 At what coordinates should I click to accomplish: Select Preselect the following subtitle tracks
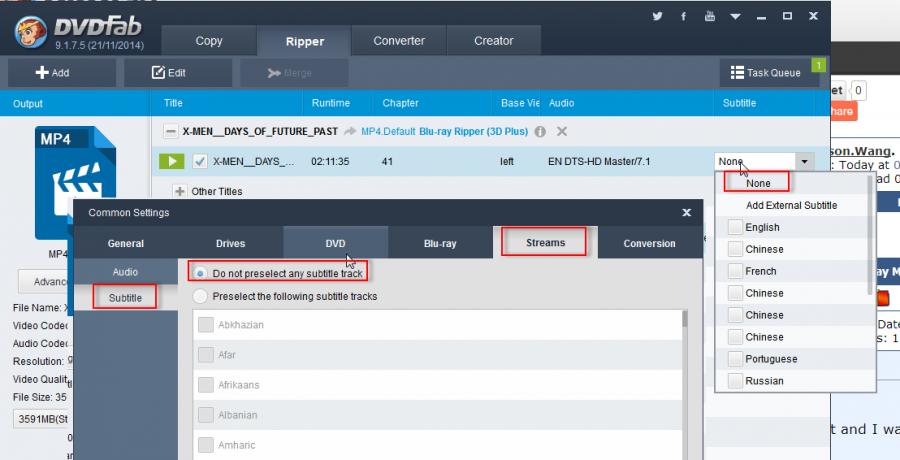pyautogui.click(x=200, y=297)
